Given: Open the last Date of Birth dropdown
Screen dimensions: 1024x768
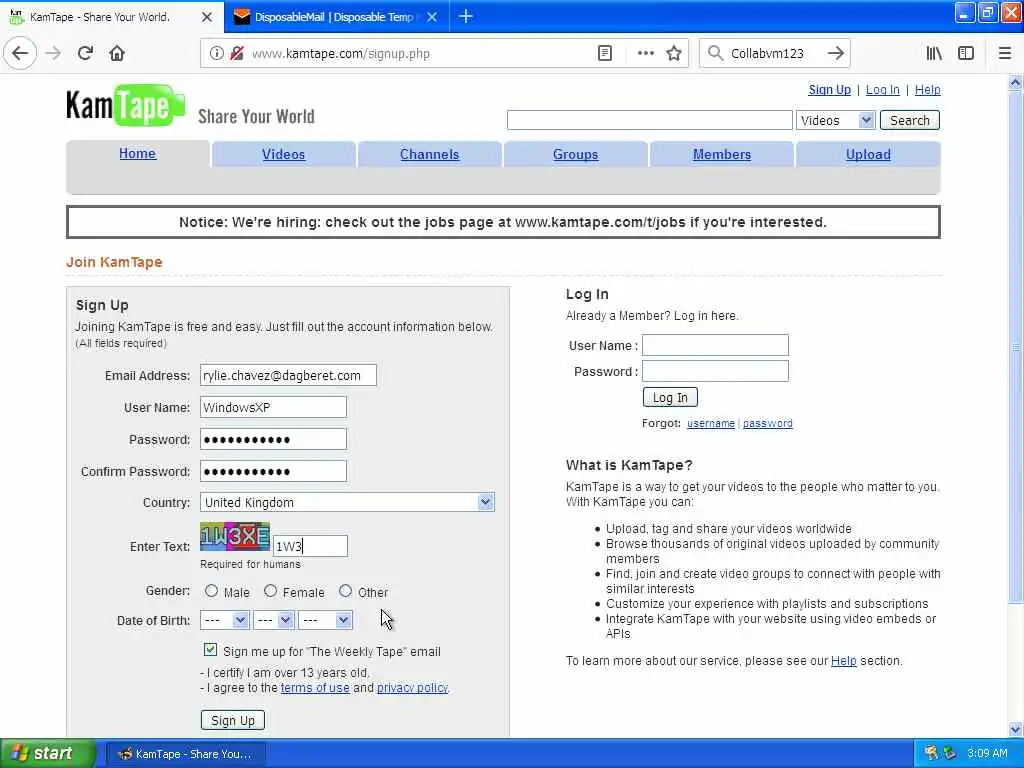Looking at the screenshot, I should point(325,620).
